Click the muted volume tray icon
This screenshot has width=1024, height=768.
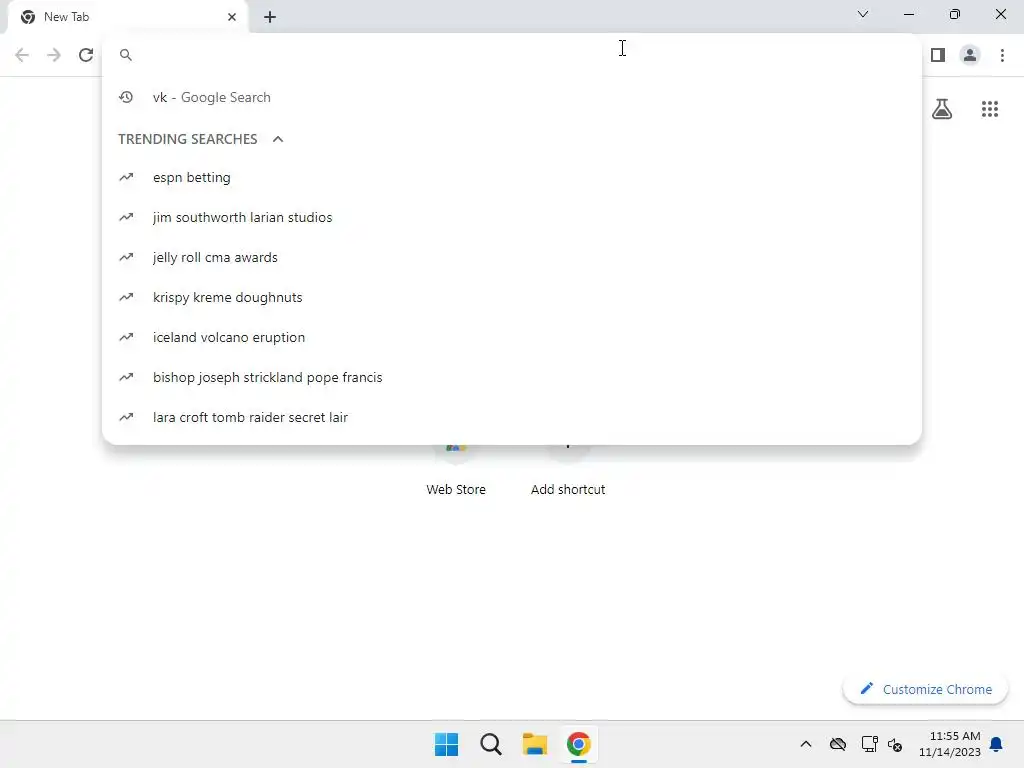[x=895, y=744]
